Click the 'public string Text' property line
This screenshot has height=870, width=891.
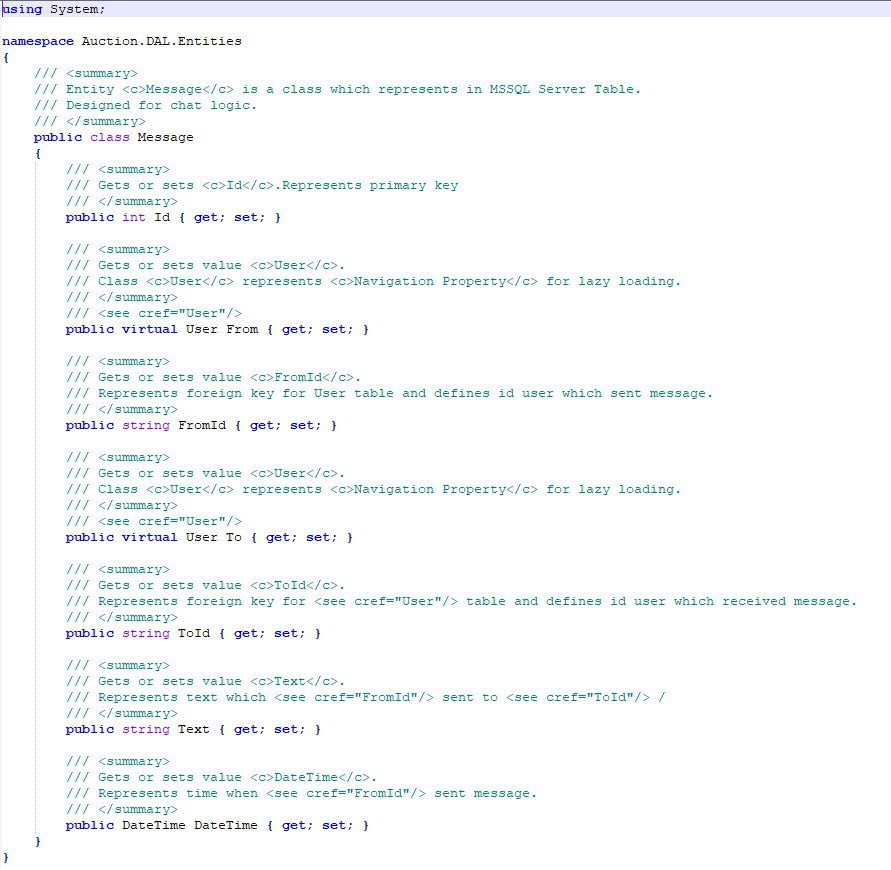(x=193, y=729)
